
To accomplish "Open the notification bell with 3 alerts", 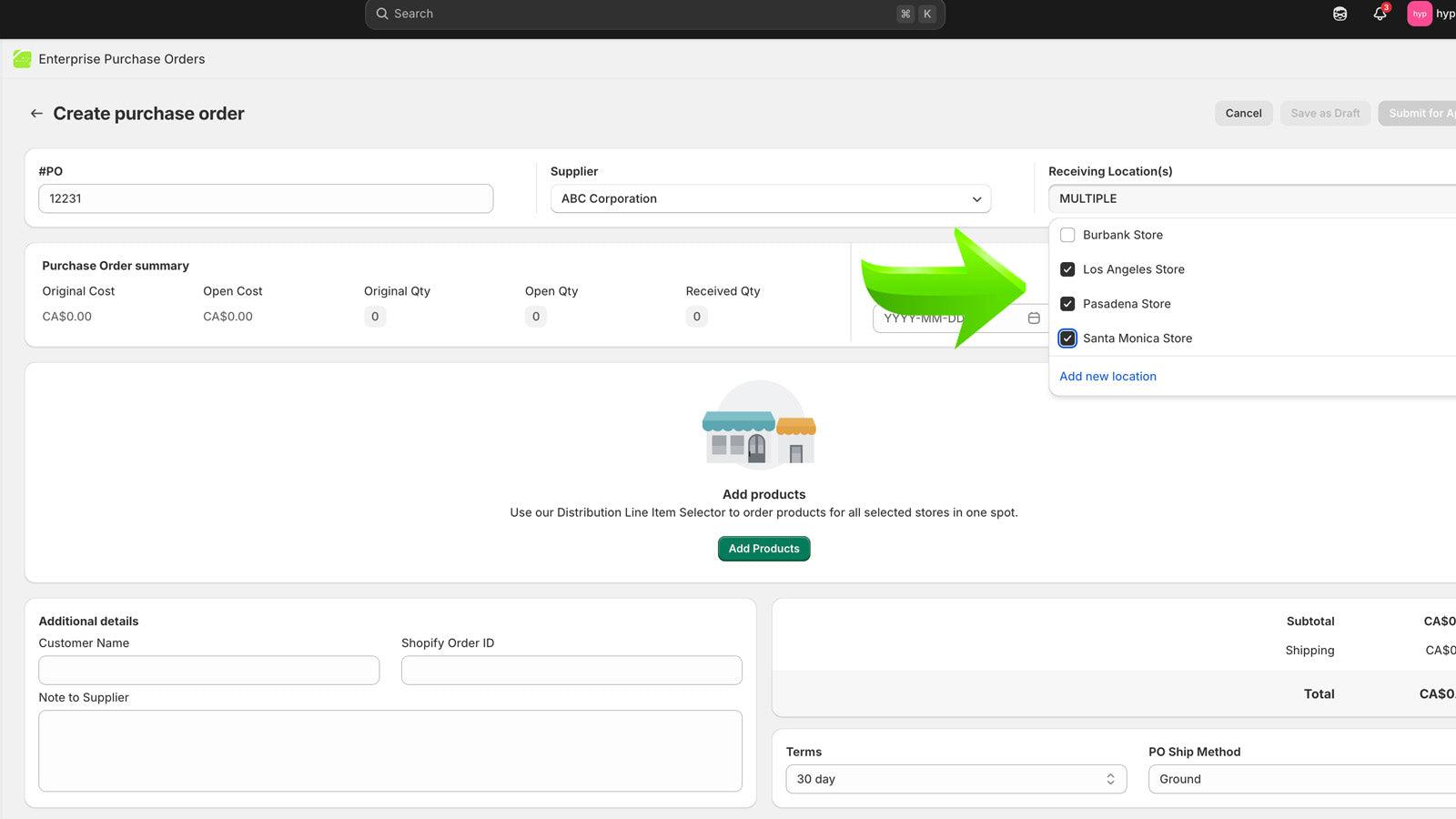I will [1379, 14].
